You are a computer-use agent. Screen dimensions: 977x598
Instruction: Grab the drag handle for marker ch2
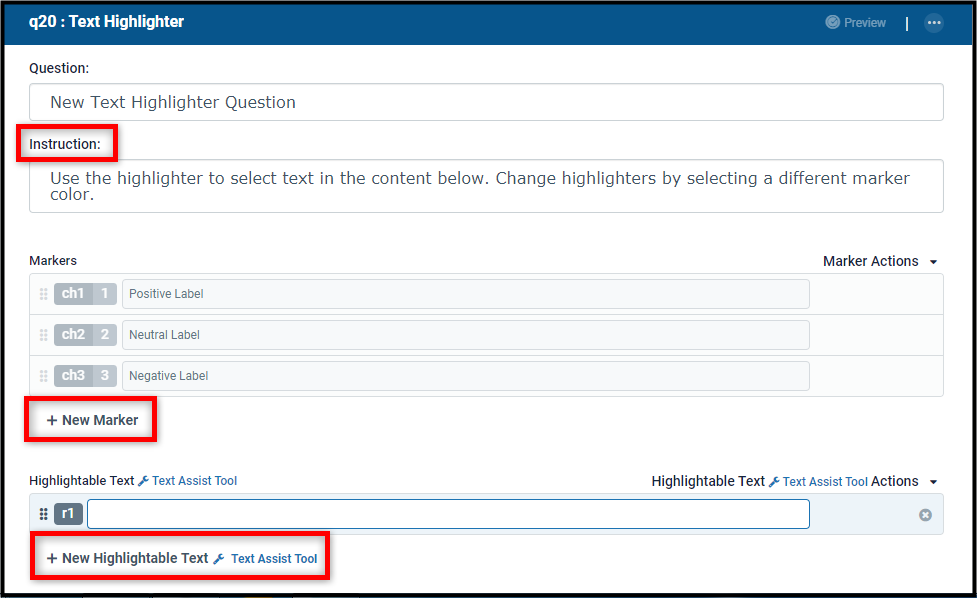coord(44,335)
